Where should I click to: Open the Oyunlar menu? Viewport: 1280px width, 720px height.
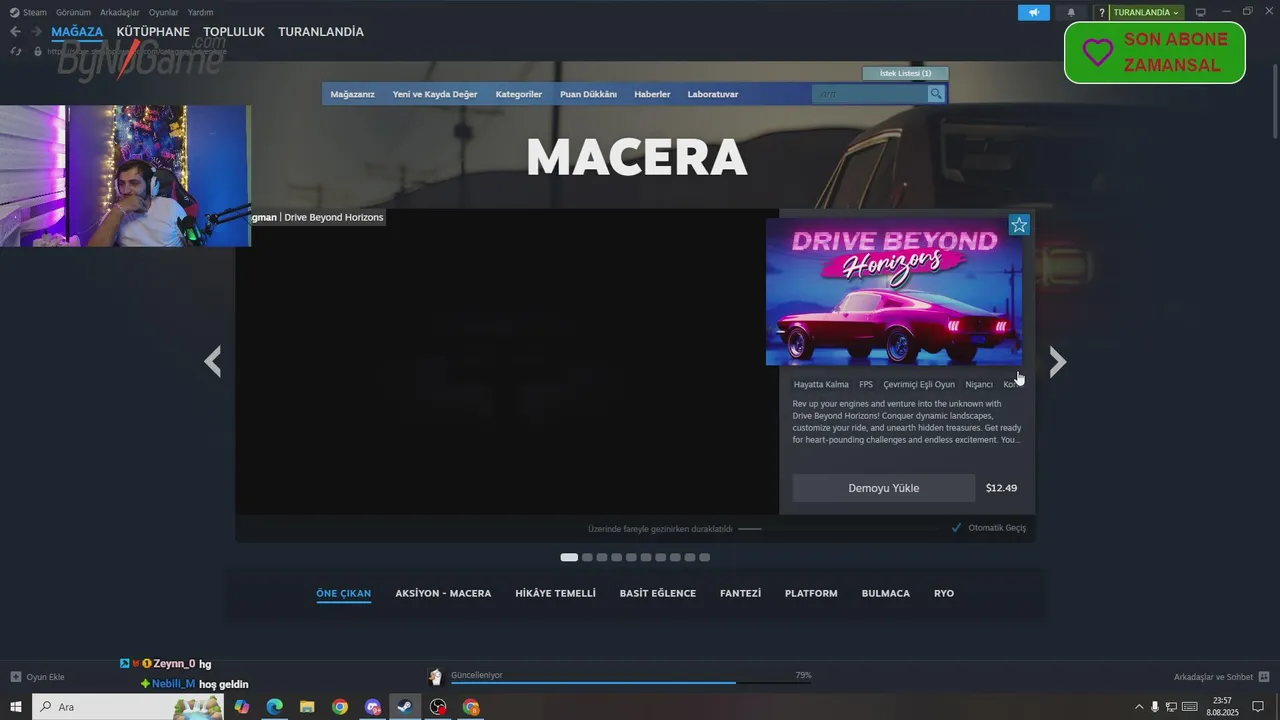[164, 12]
